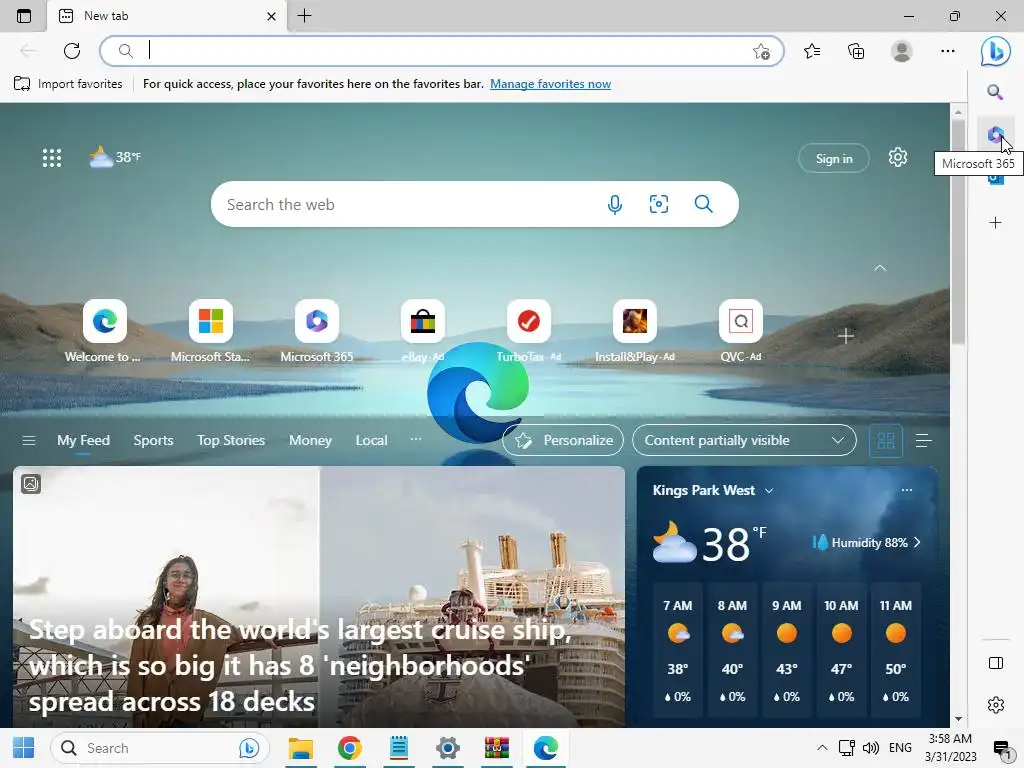Open page settings gear icon

tap(898, 157)
